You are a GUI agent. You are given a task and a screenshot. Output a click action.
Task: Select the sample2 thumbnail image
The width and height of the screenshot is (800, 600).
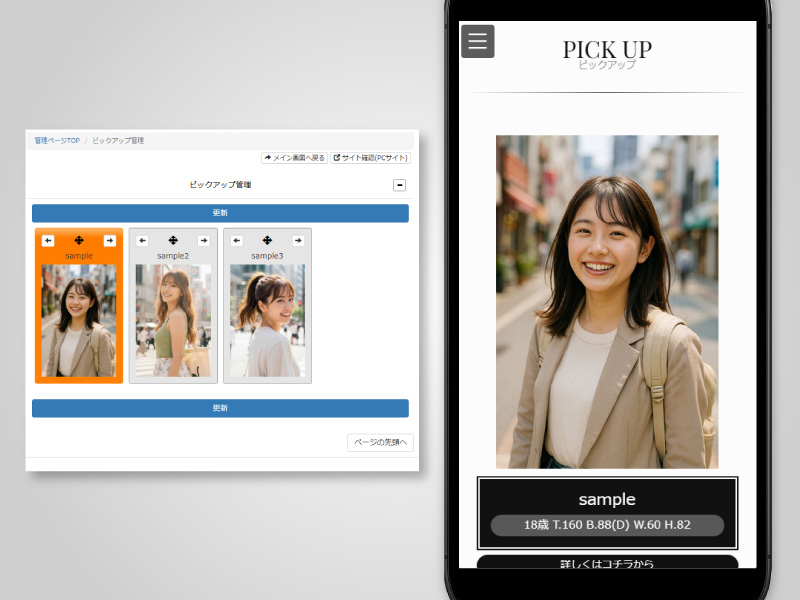pos(172,320)
